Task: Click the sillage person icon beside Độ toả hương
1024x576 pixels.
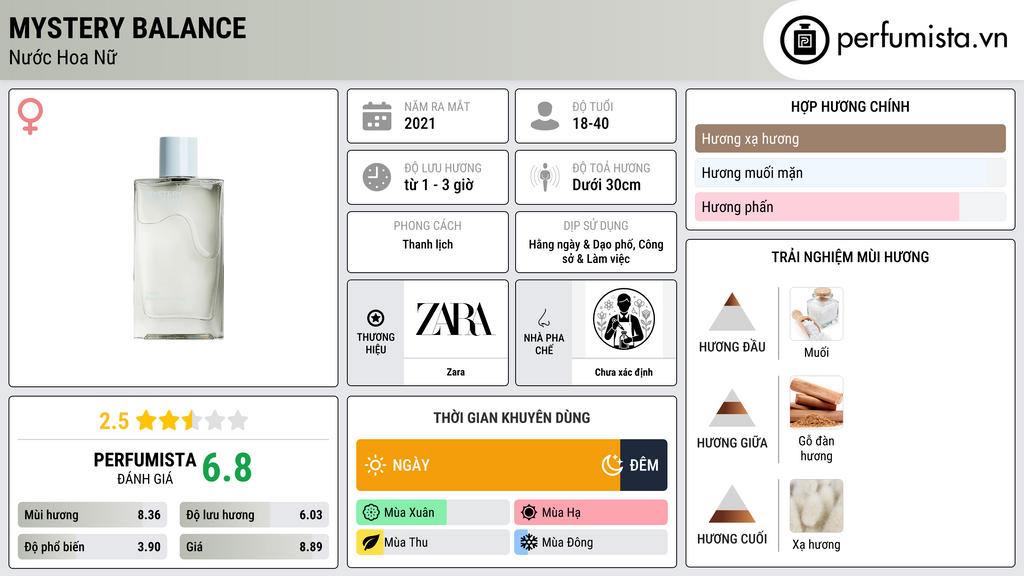Action: pos(545,177)
